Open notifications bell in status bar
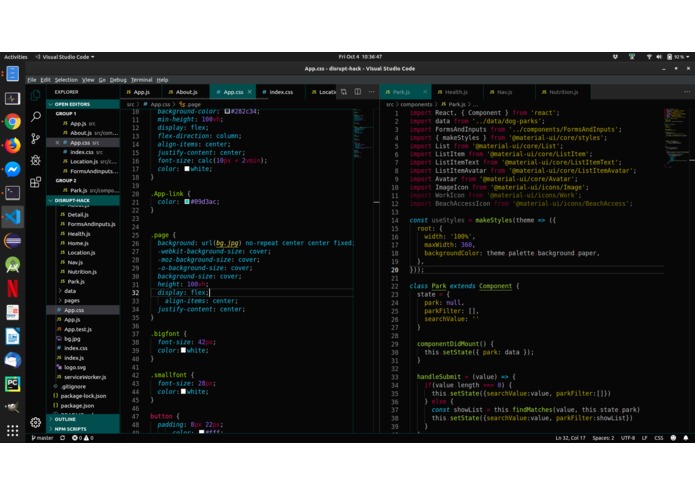Image resolution: width=695 pixels, height=494 pixels. pos(686,438)
